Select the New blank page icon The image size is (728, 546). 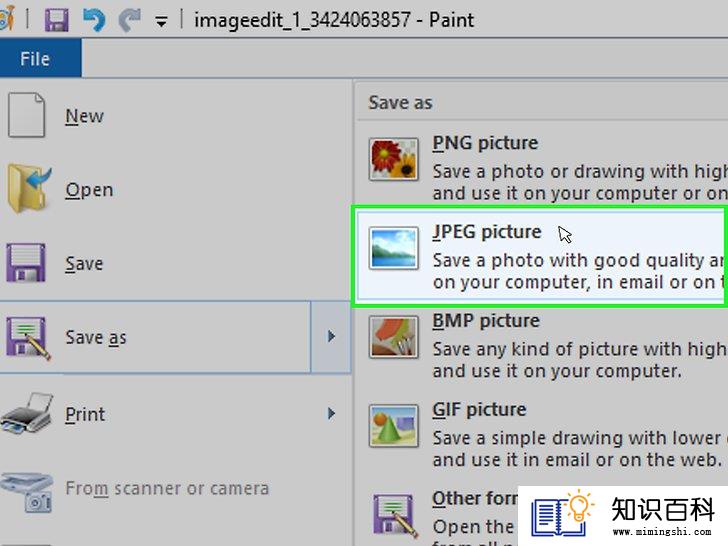click(x=26, y=115)
